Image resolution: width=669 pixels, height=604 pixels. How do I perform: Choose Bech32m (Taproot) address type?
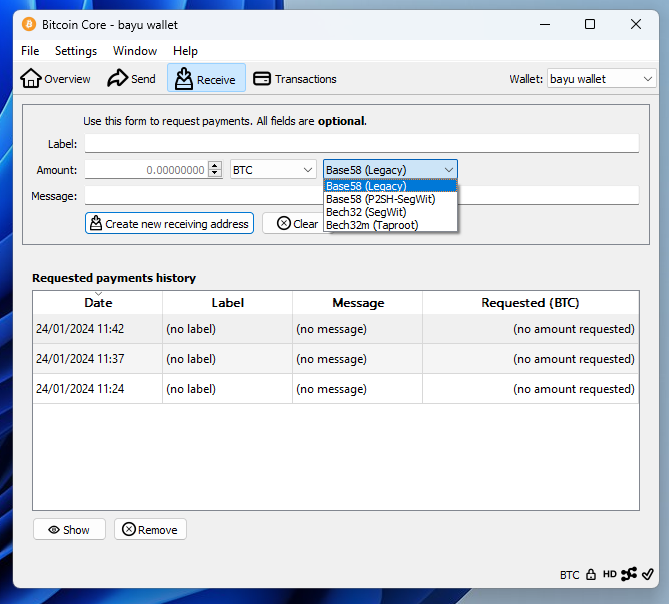390,225
